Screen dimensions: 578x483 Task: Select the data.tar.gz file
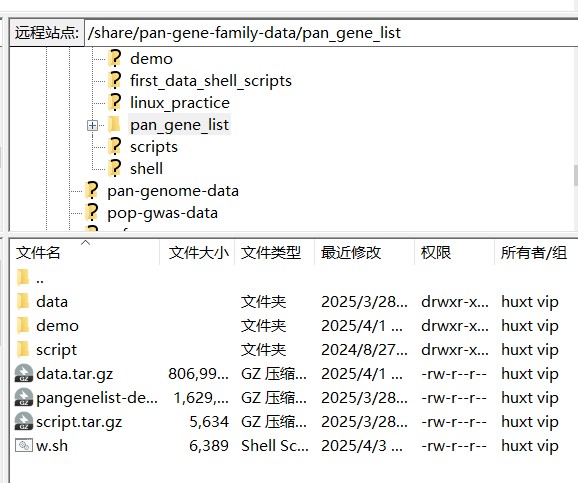[74, 374]
